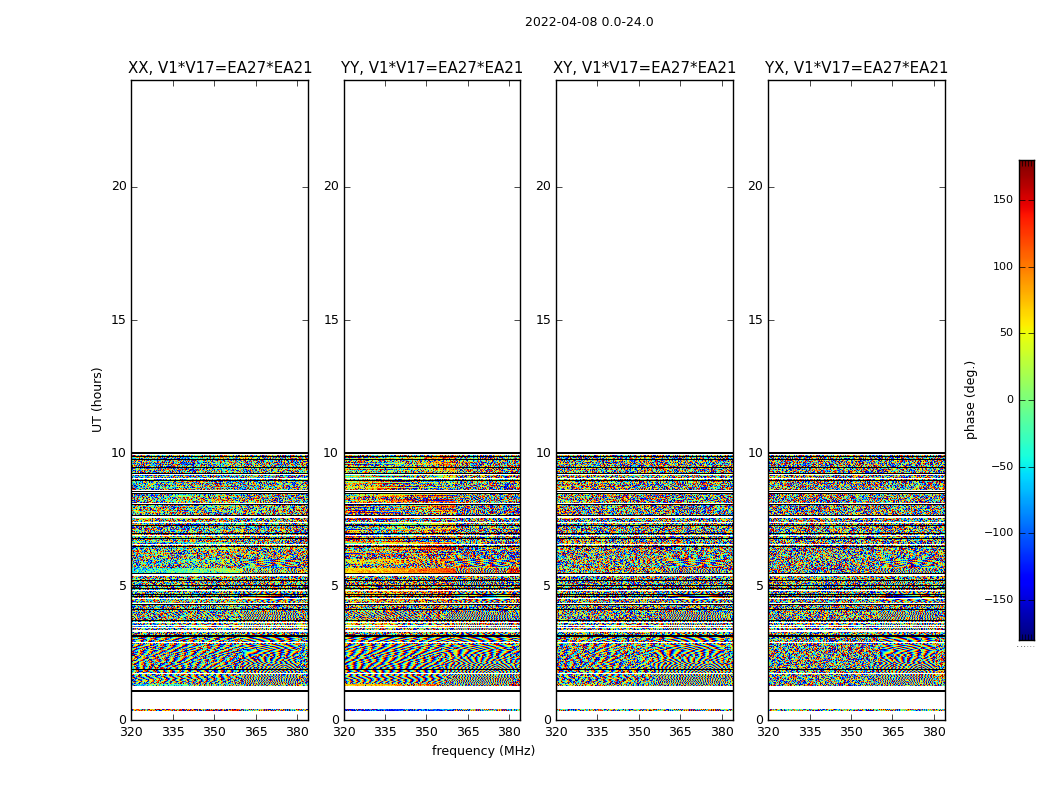Click the 15 tick label on XX y-axis

[119, 319]
